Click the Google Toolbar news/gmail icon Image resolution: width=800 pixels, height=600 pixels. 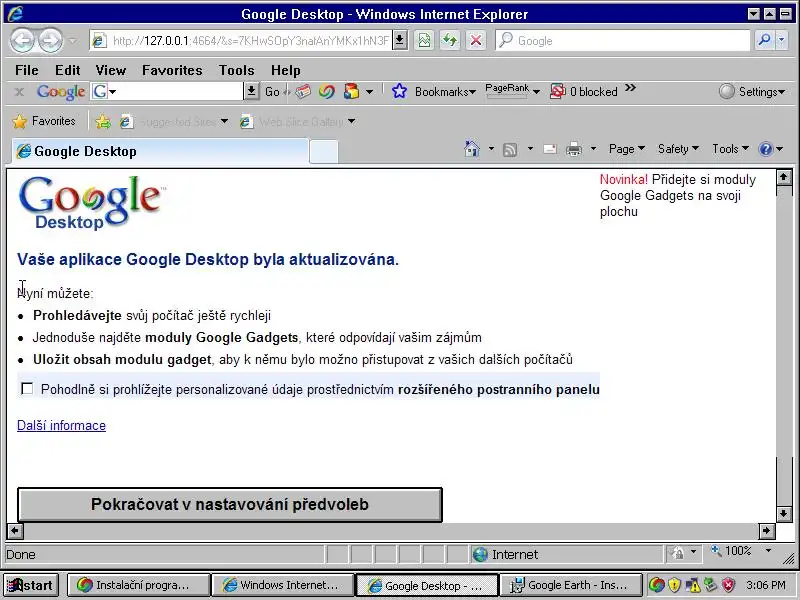pyautogui.click(x=303, y=92)
